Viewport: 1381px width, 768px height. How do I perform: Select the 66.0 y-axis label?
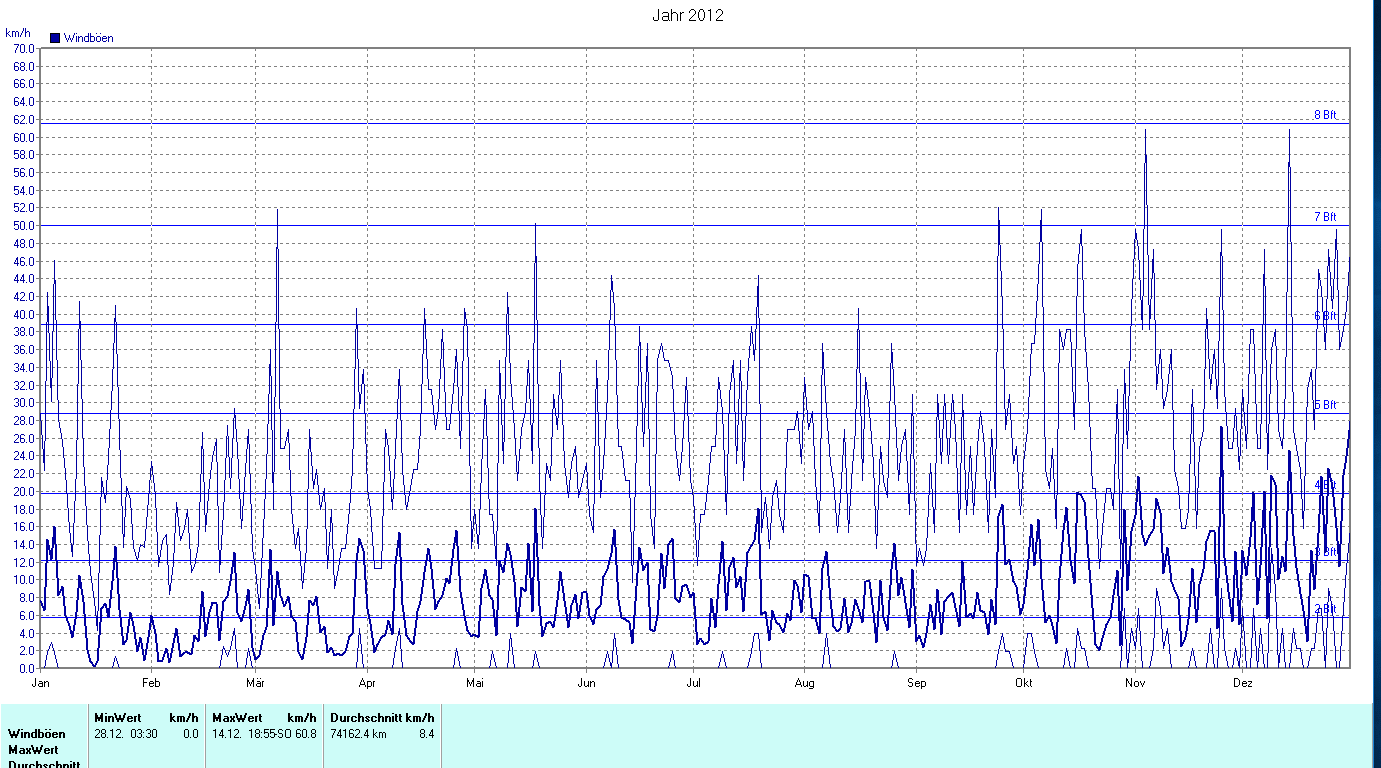(x=24, y=84)
